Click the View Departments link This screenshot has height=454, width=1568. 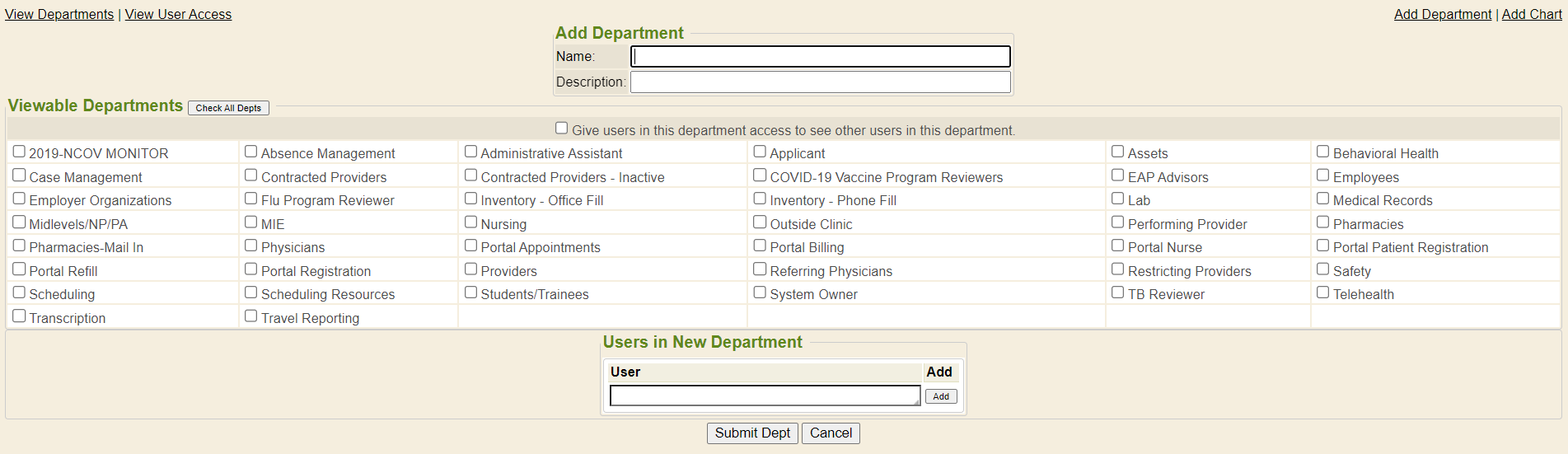click(x=59, y=14)
